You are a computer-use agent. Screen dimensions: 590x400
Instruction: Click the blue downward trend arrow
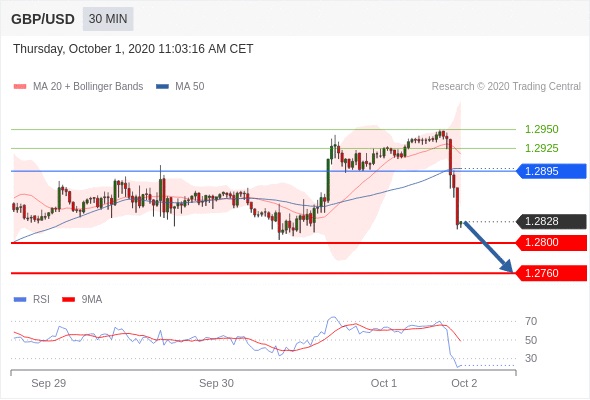(488, 247)
